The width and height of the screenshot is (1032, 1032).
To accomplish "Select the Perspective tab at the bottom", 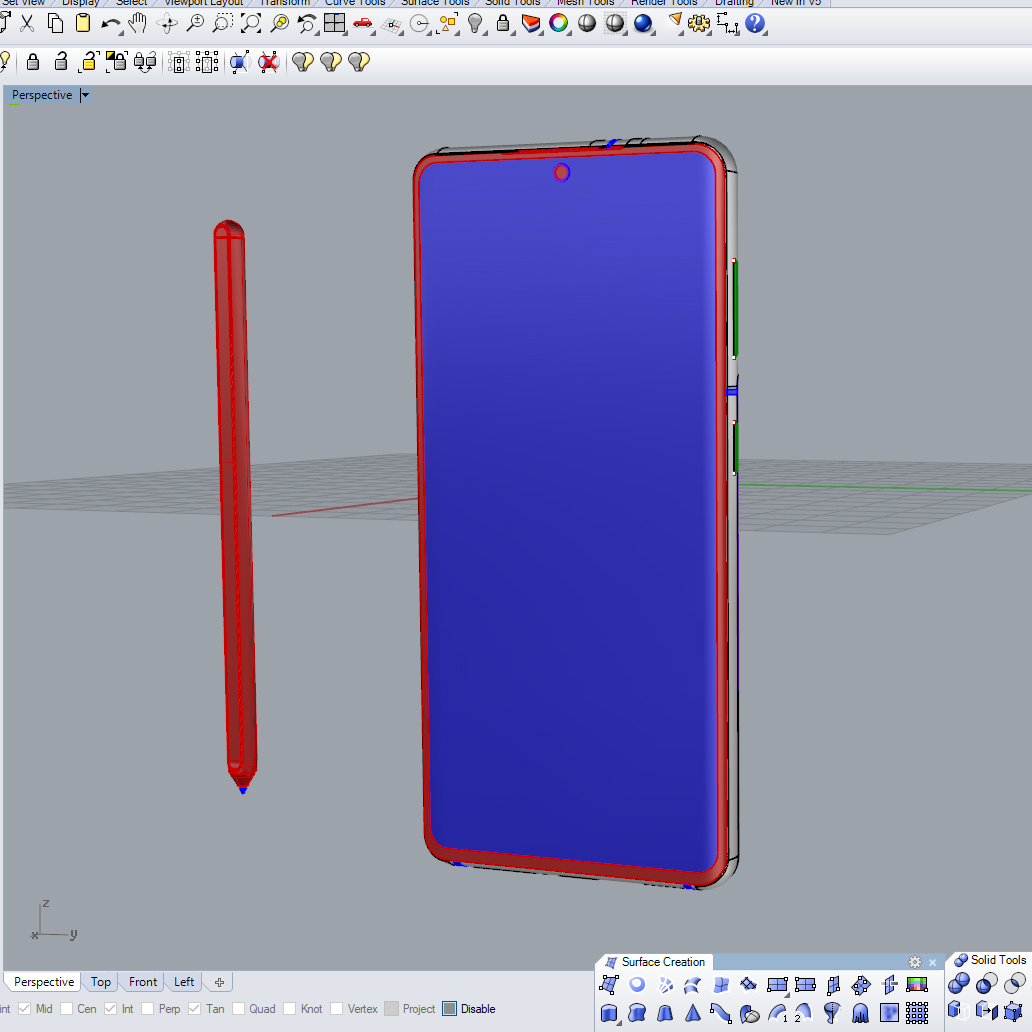I will (44, 982).
